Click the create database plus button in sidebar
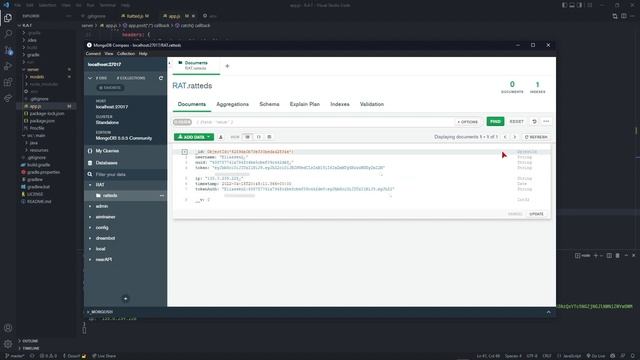Viewport: 640px width, 360px height. (x=125, y=299)
